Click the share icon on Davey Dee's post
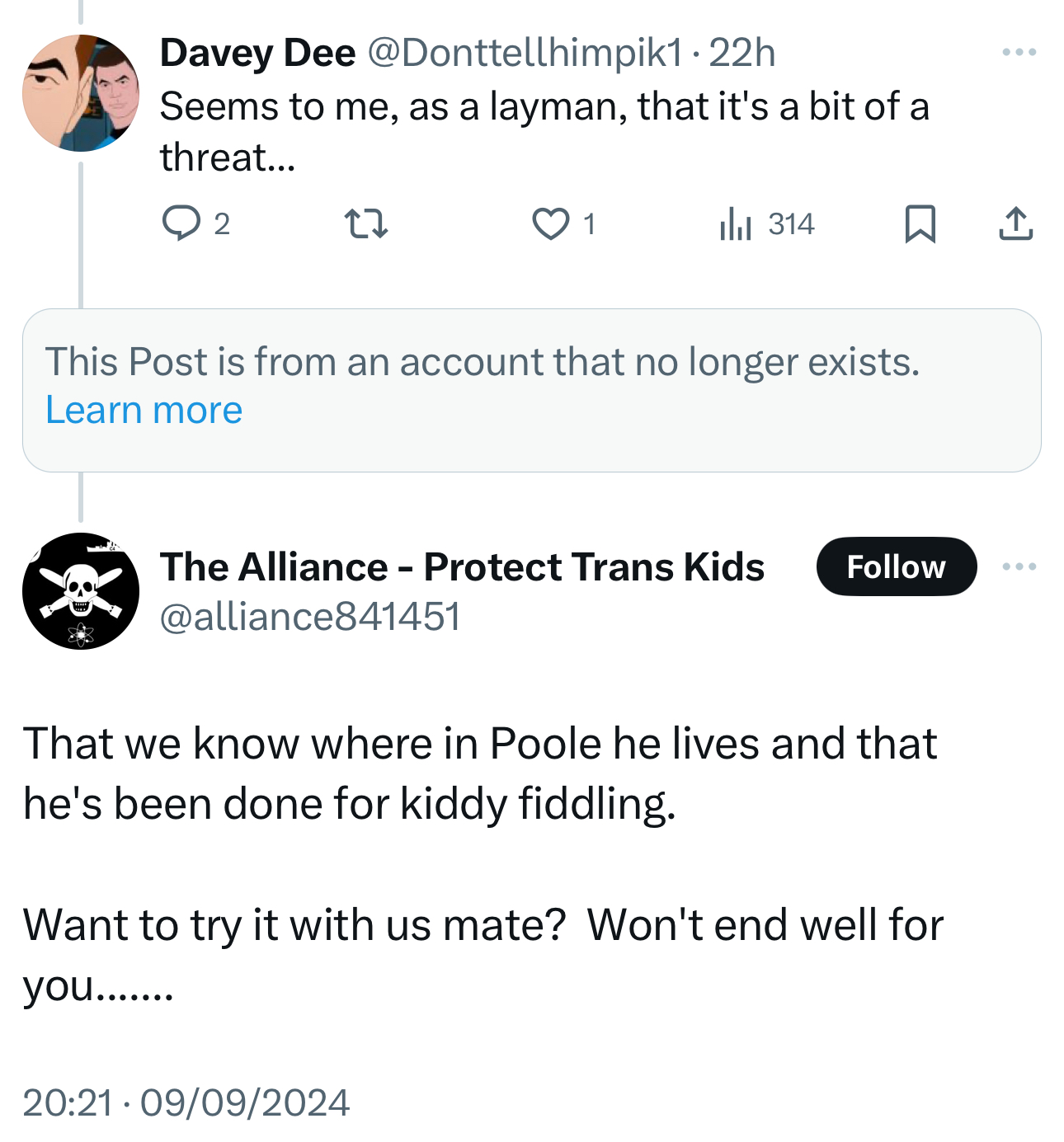 pyautogui.click(x=1015, y=223)
